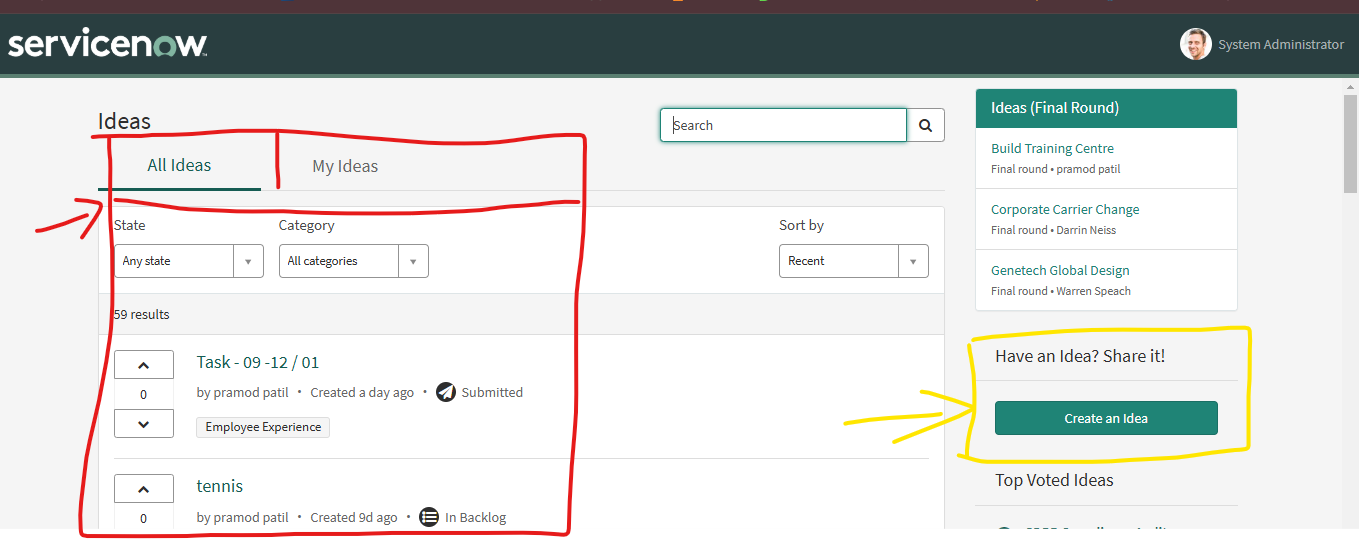This screenshot has height=539, width=1359.
Task: Click the In Backlog state icon
Action: pyautogui.click(x=429, y=517)
